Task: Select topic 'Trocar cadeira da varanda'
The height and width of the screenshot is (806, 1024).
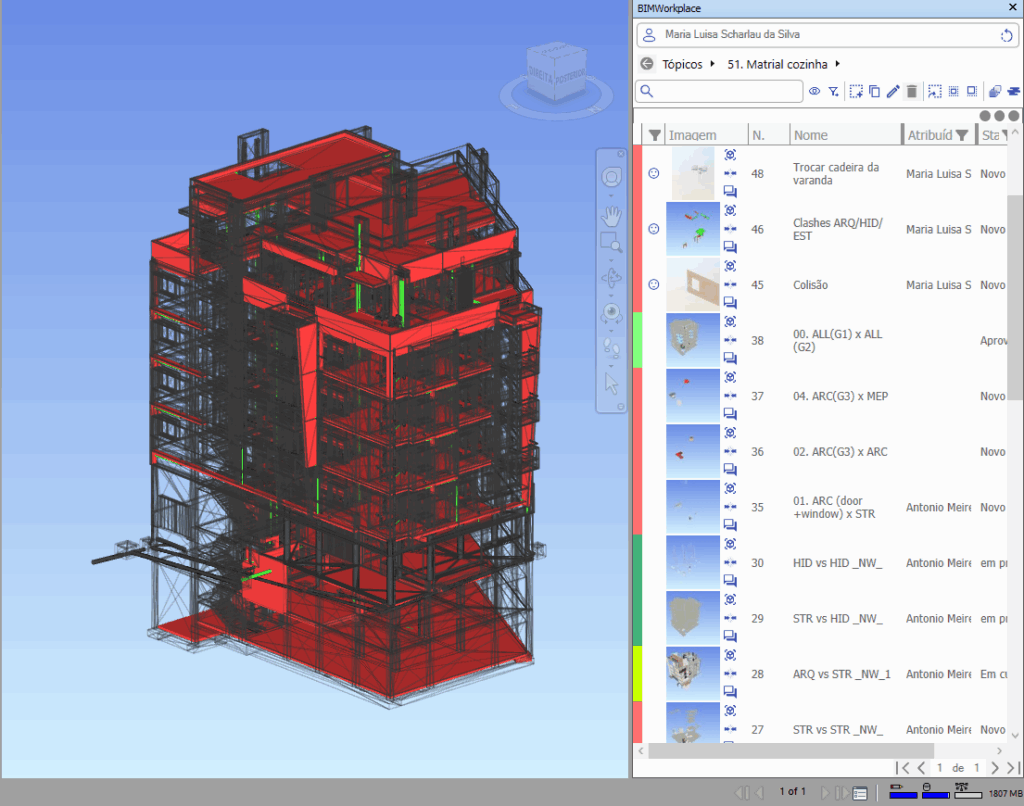Action: pos(835,174)
